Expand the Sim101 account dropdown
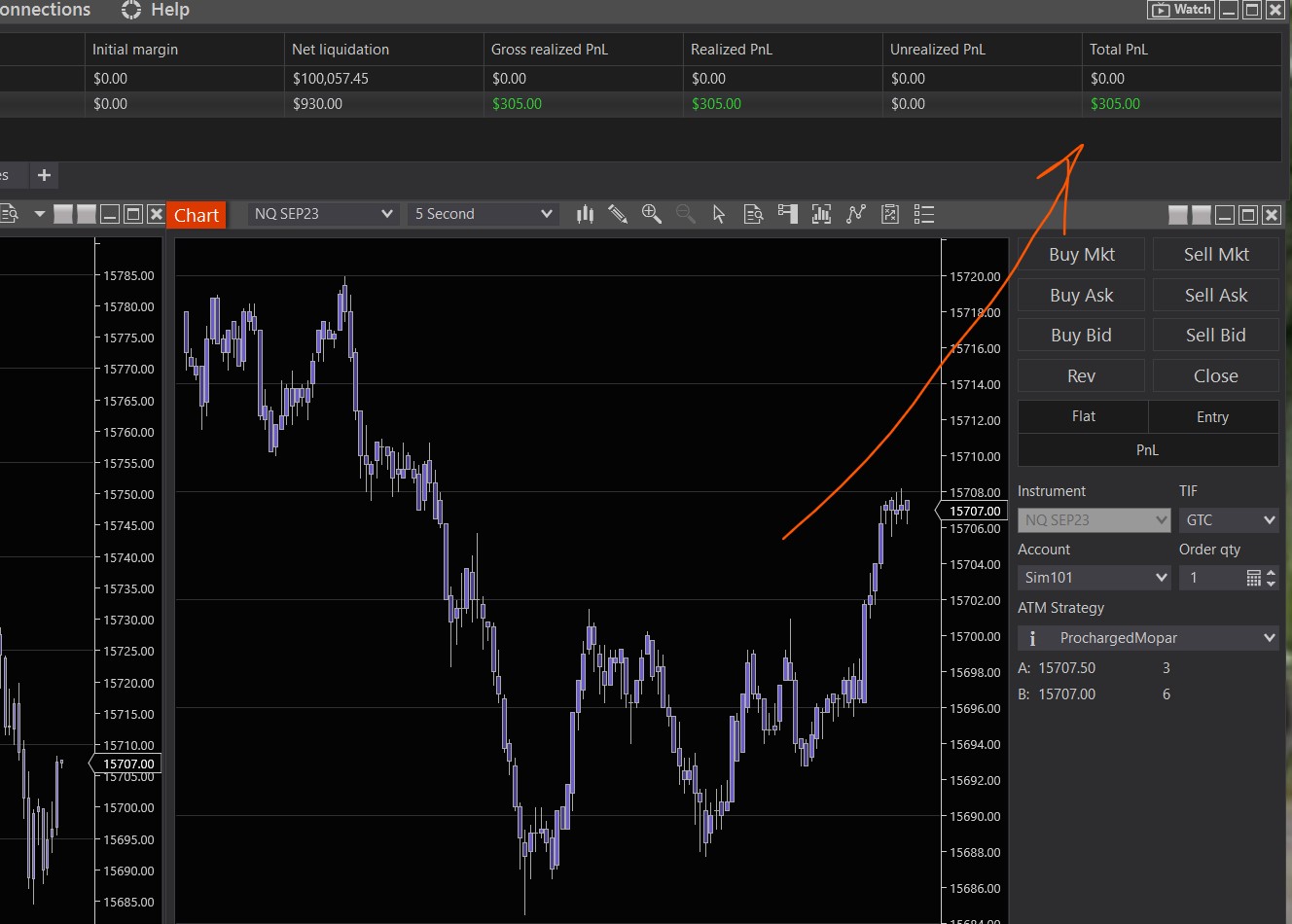The image size is (1292, 924). (1095, 578)
